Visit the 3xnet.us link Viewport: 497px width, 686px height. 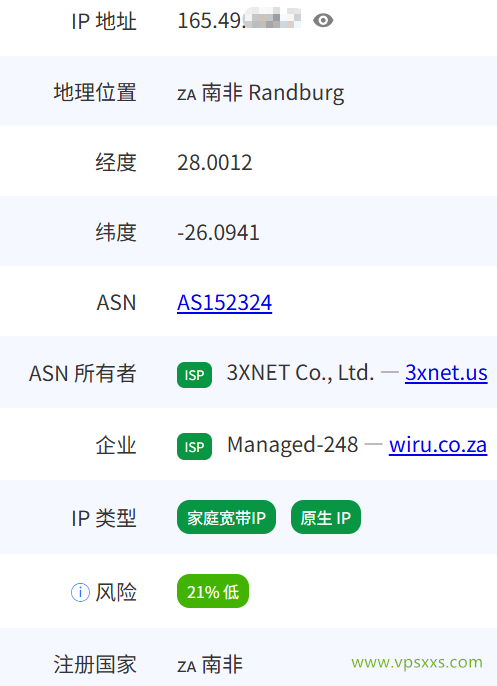[446, 373]
